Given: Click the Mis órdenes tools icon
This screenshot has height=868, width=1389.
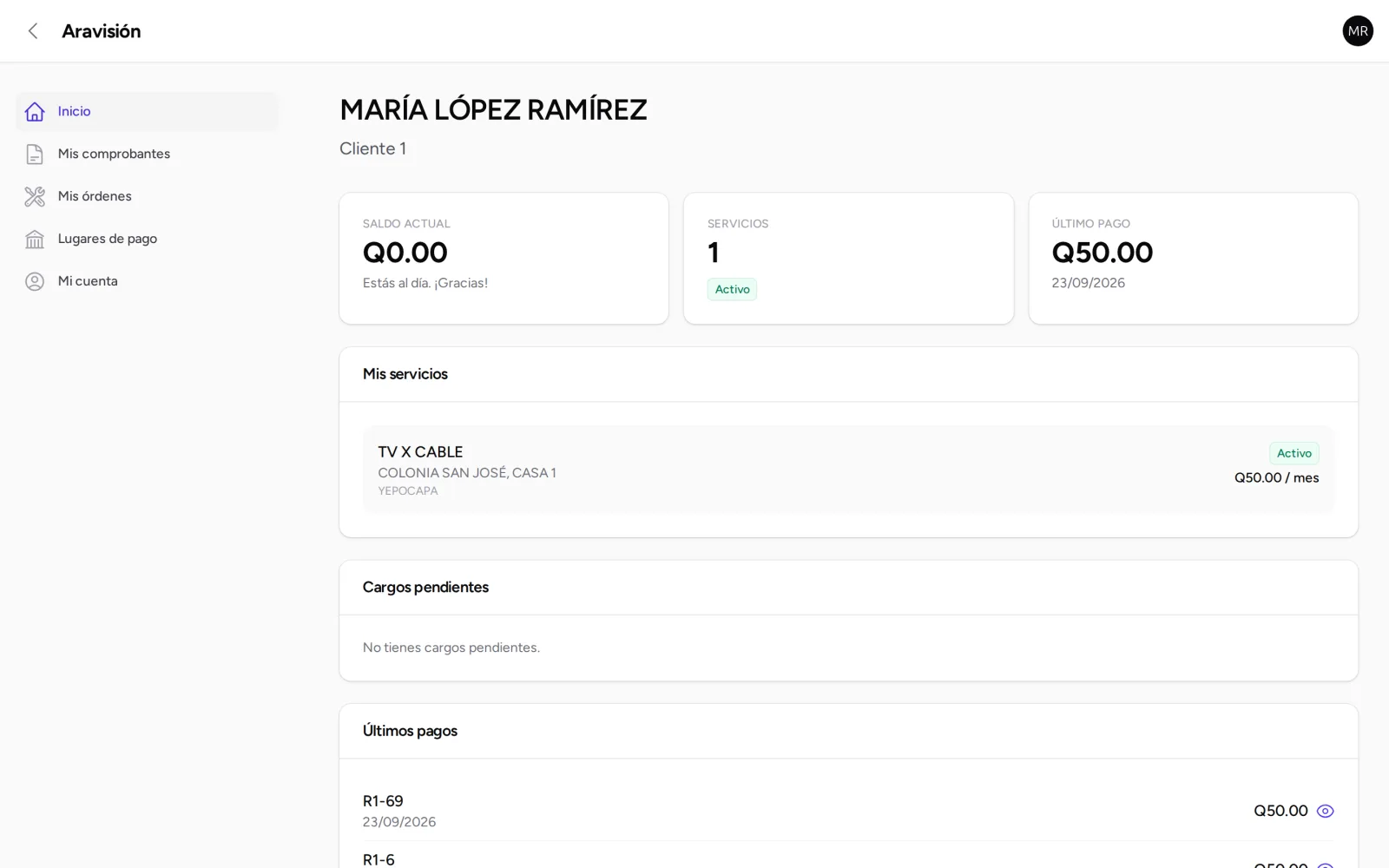Looking at the screenshot, I should point(35,197).
